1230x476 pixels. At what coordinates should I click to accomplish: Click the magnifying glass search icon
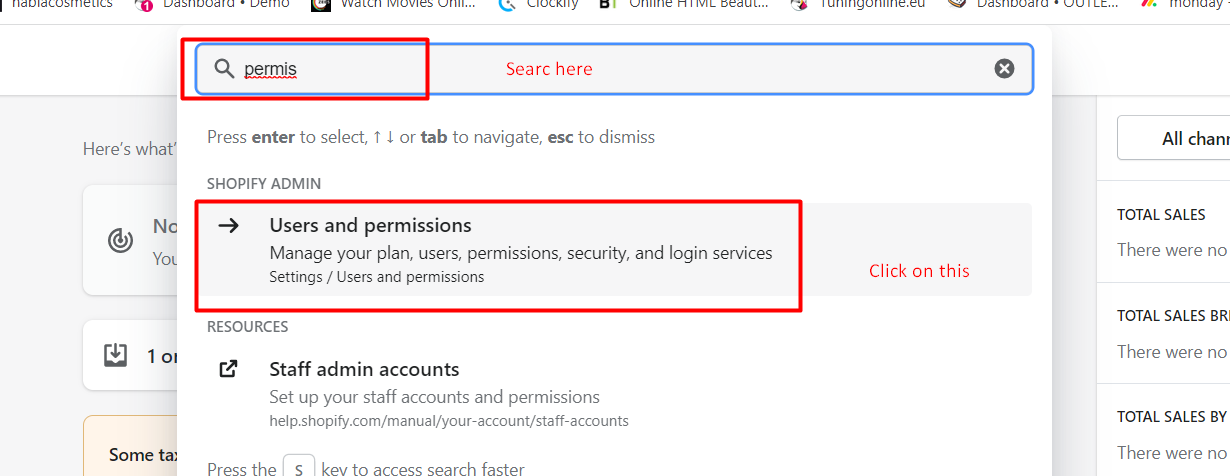coord(224,68)
